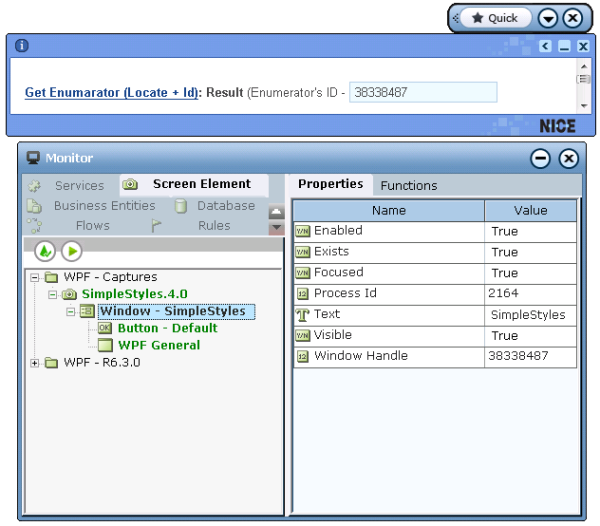The image size is (600, 526).
Task: Collapse the WPF - Captures folder
Action: click(34, 277)
